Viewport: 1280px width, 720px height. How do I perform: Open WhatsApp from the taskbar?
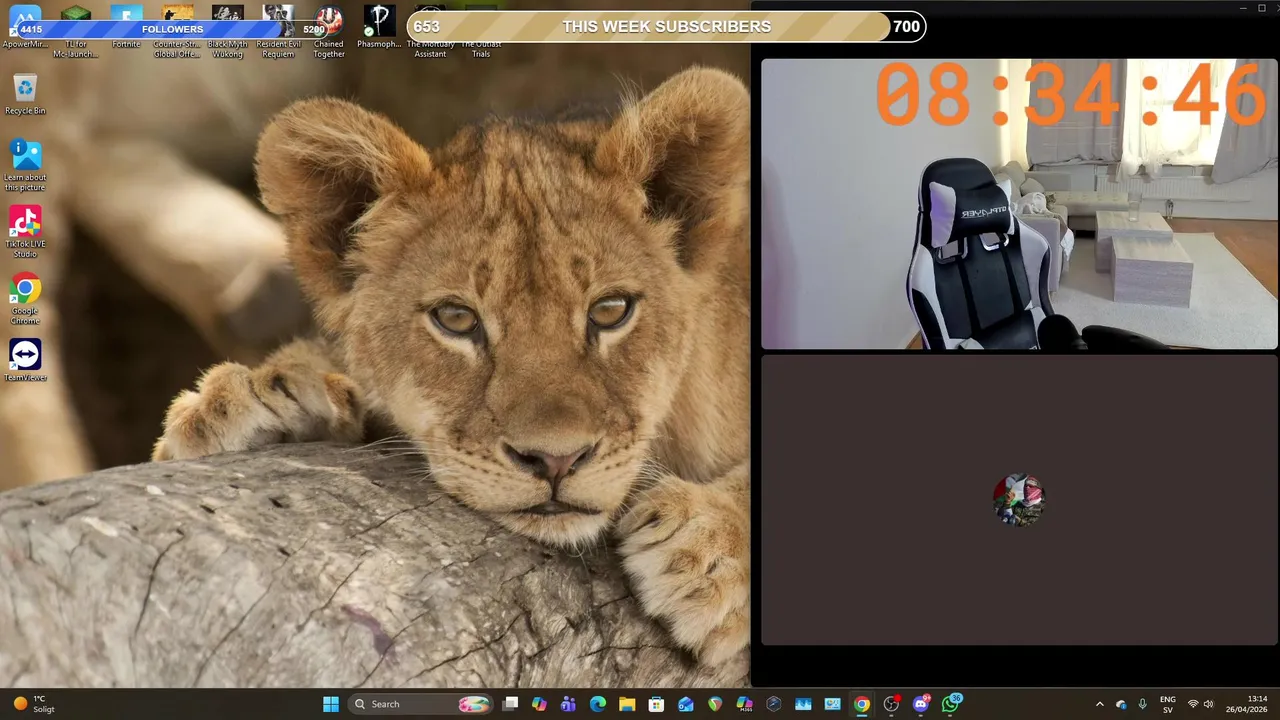click(951, 704)
